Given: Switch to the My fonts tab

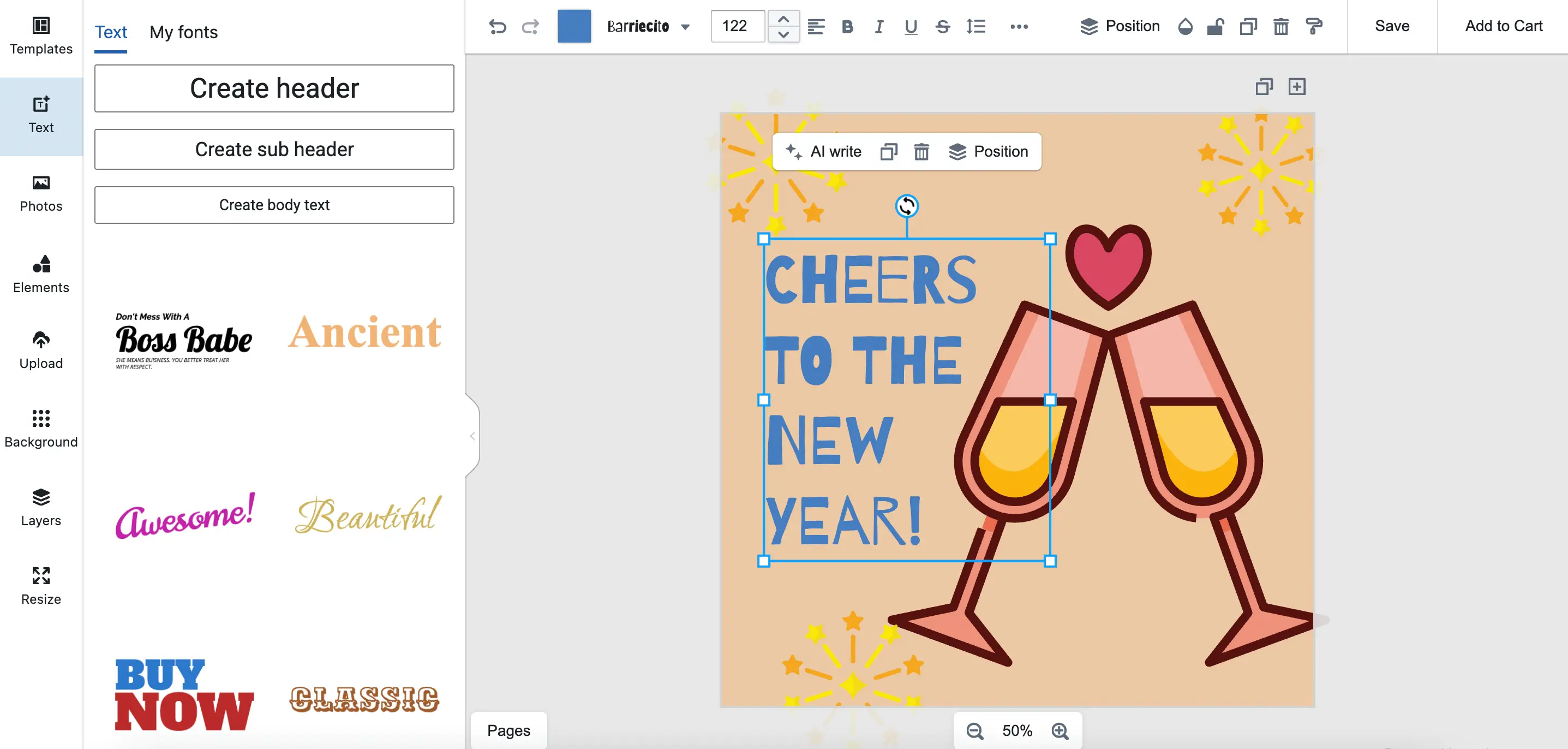Looking at the screenshot, I should coord(183,32).
